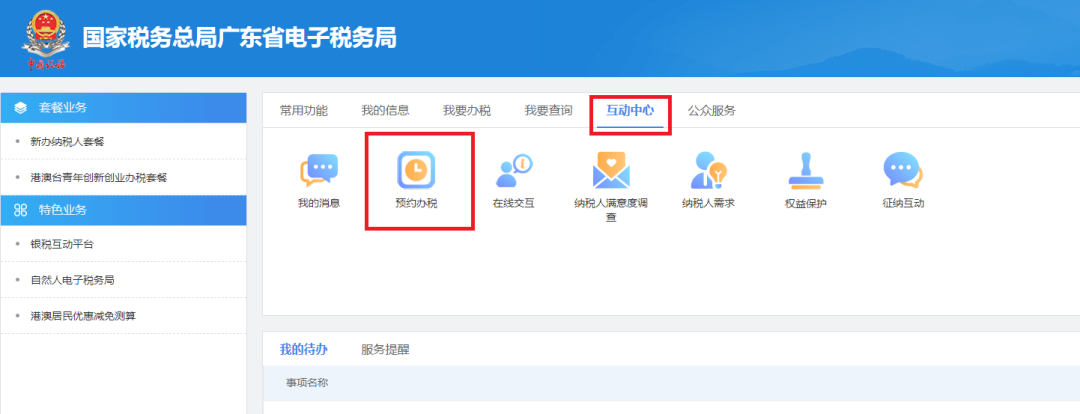
Task: Go to 自然人电子税务局 link
Action: coord(72,280)
